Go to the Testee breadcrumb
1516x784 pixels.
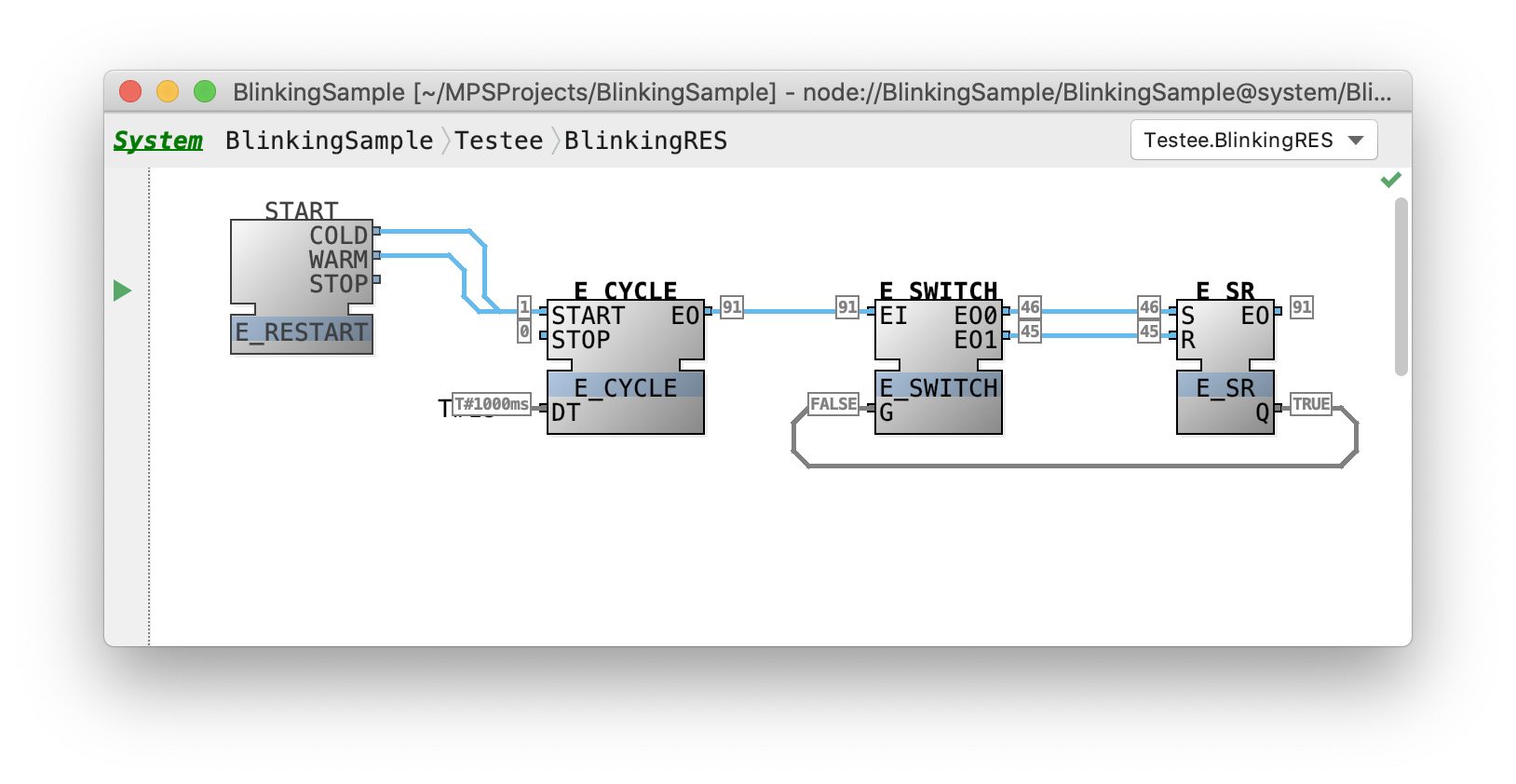tap(498, 141)
